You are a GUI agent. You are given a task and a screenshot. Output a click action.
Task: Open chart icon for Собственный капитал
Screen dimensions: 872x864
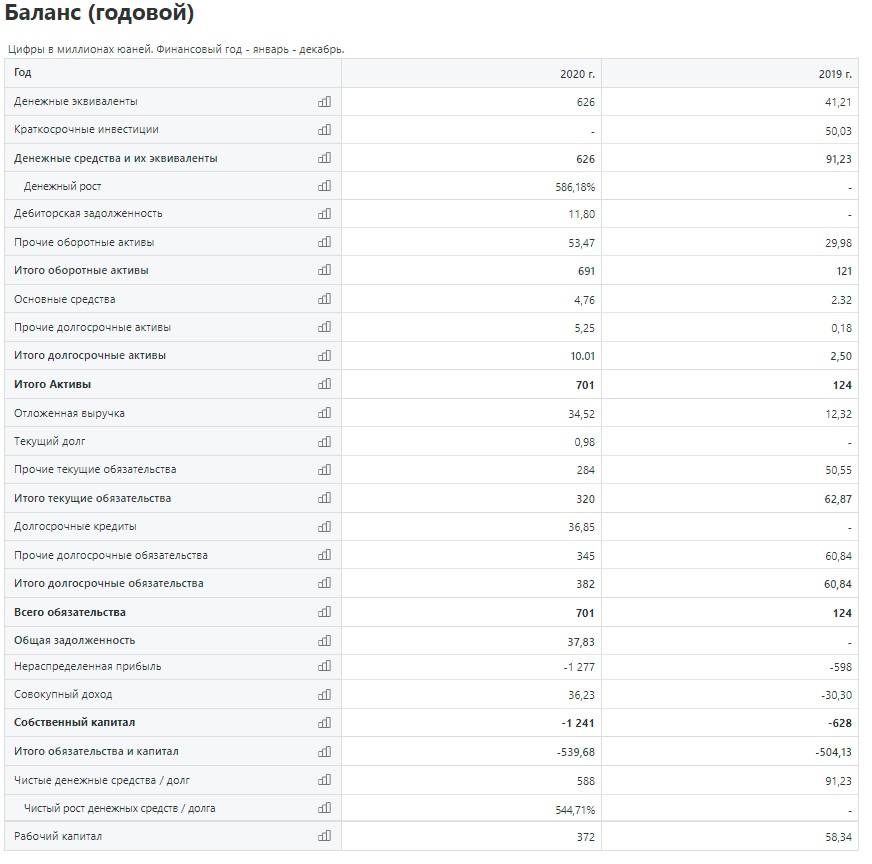(324, 722)
